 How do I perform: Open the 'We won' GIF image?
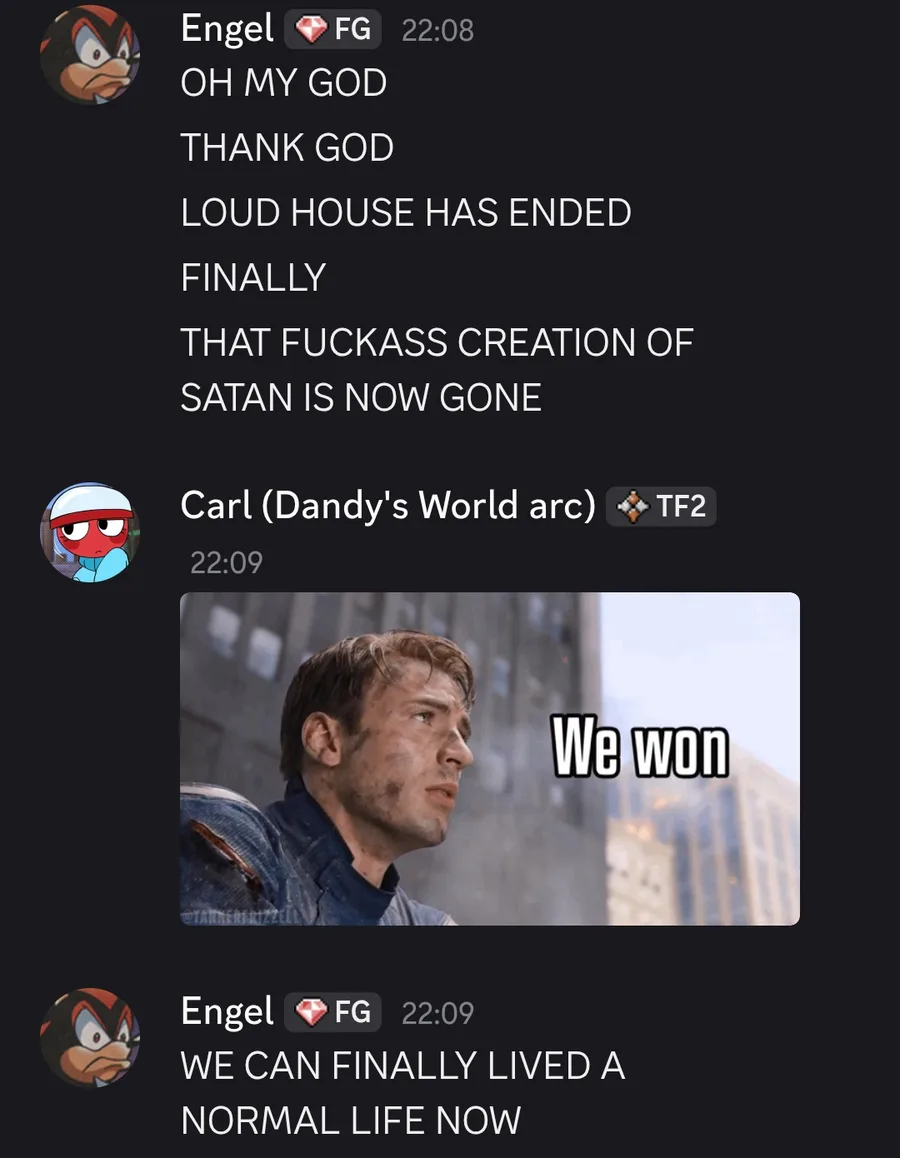489,758
